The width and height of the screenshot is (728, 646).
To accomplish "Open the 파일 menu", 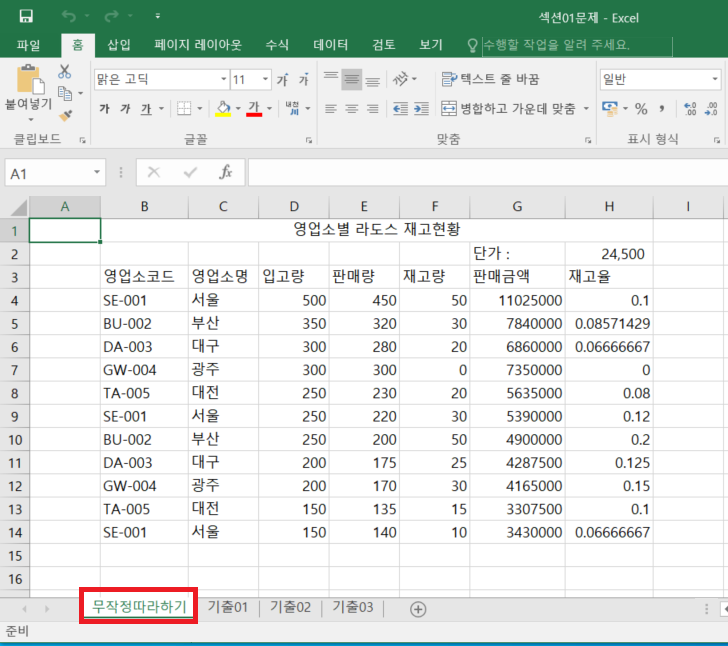I will click(29, 45).
